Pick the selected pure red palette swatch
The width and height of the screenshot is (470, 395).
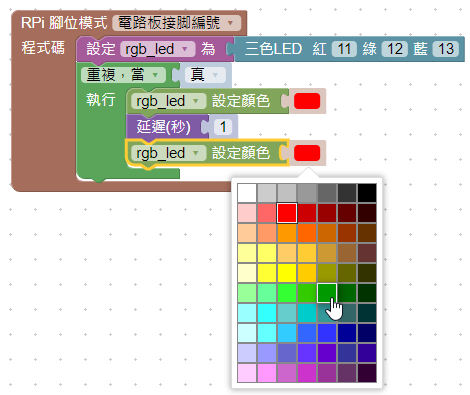[x=287, y=213]
